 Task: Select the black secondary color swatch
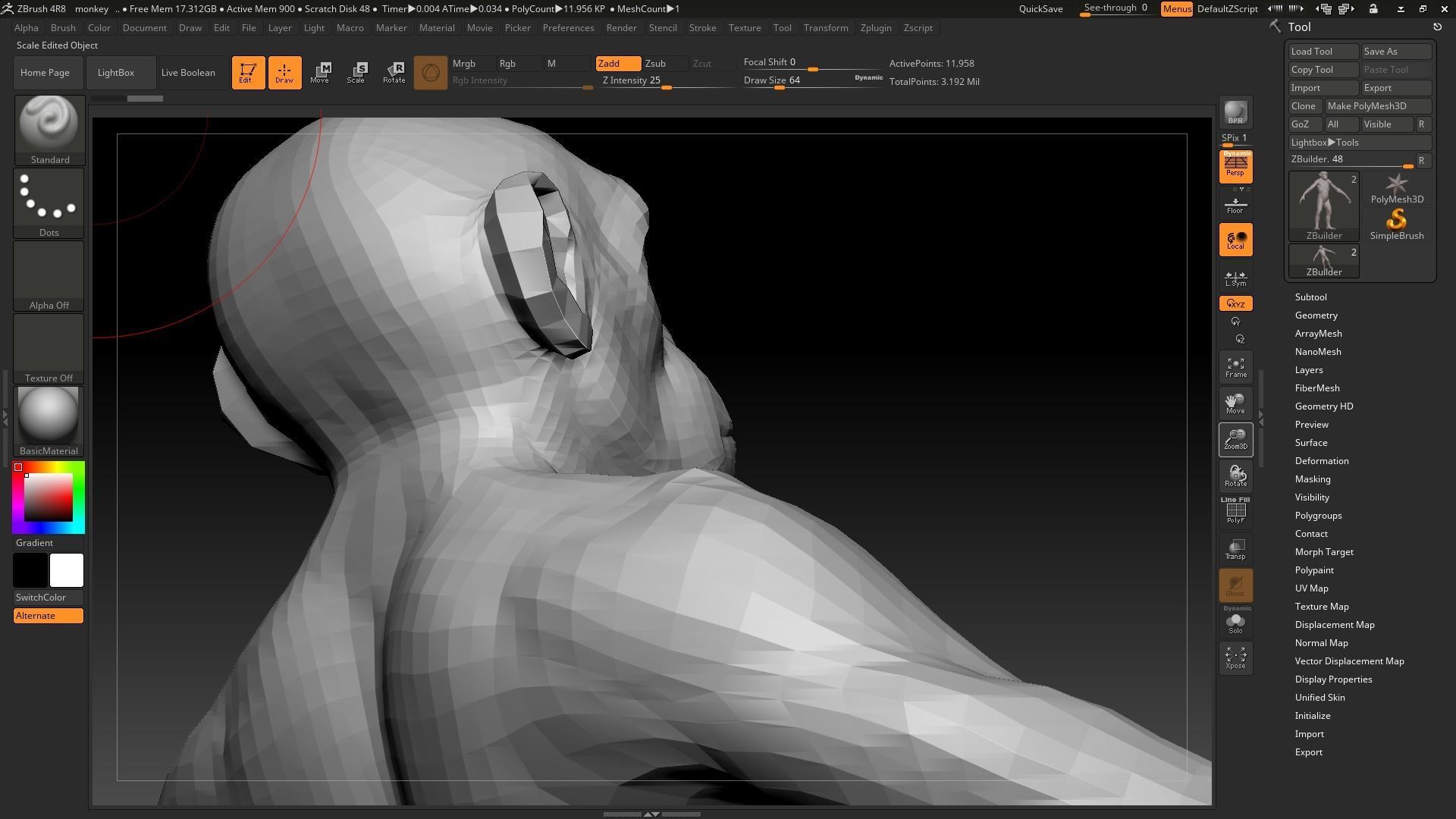pyautogui.click(x=30, y=570)
